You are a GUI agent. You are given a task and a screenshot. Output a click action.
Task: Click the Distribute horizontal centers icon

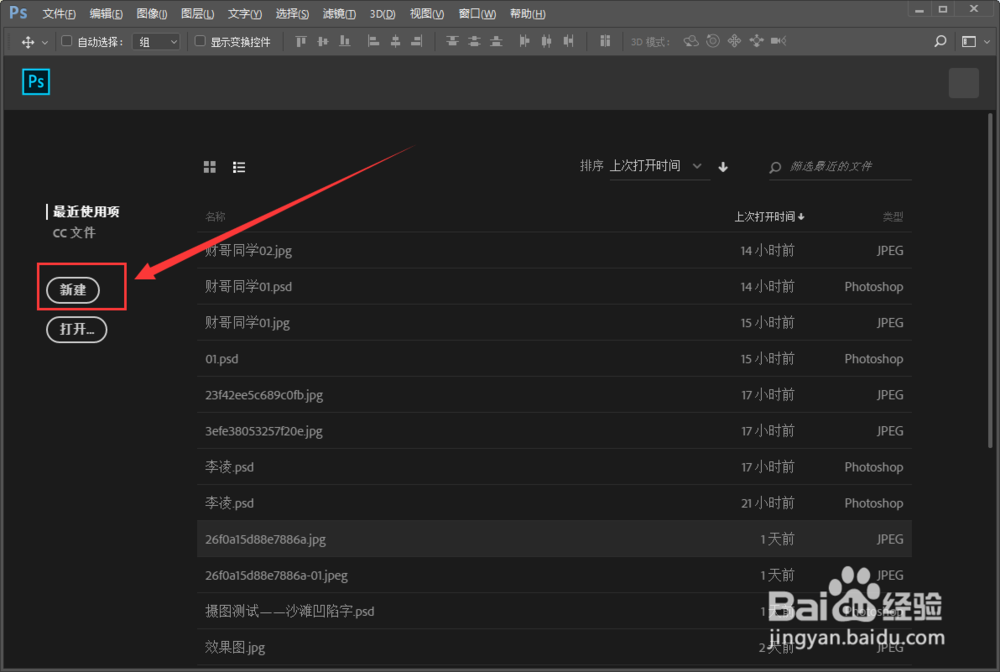click(x=547, y=41)
